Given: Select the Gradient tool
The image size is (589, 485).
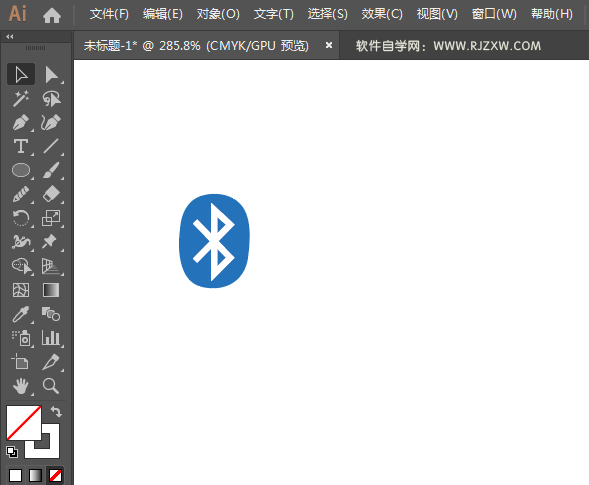Looking at the screenshot, I should pos(51,290).
